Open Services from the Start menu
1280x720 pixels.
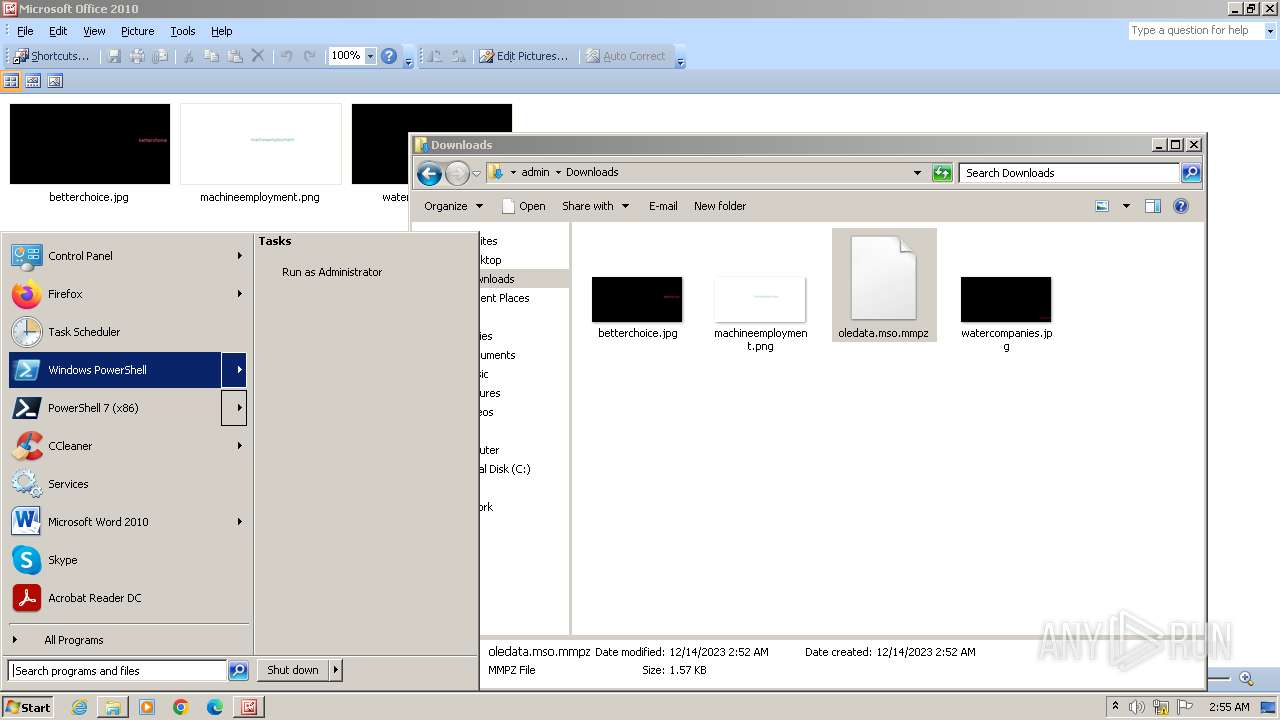pyautogui.click(x=128, y=484)
